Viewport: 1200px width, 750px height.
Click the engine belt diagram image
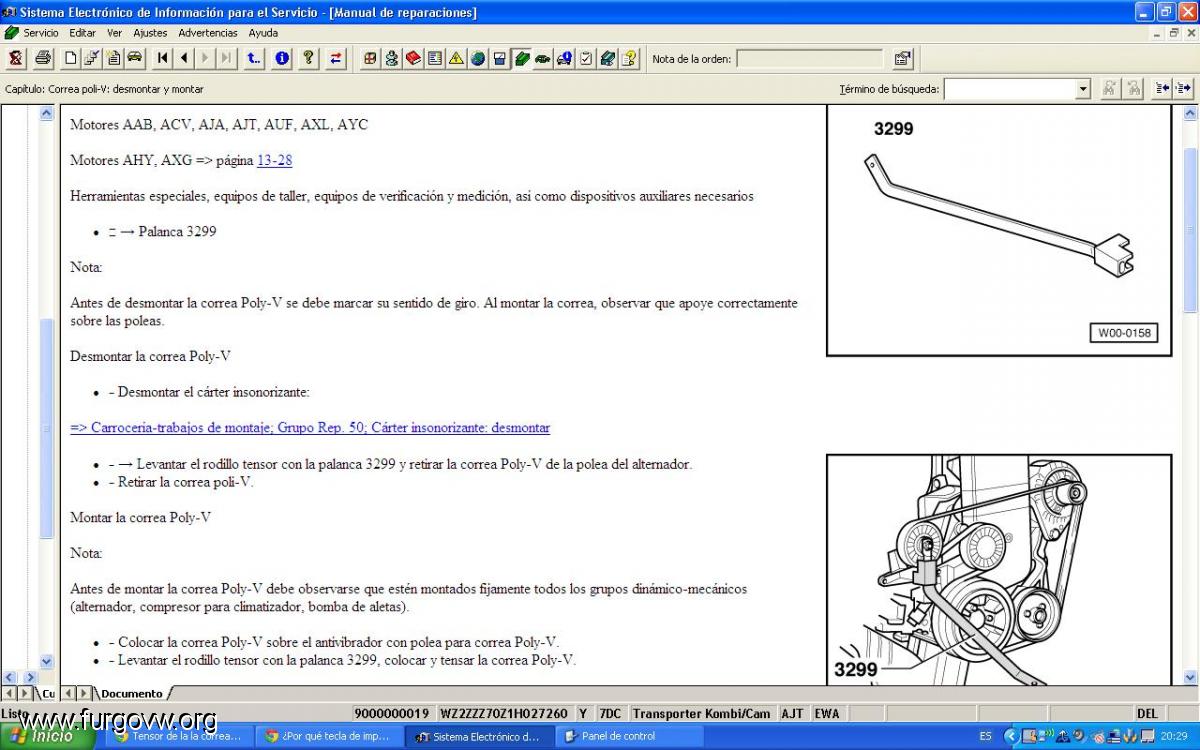point(998,570)
